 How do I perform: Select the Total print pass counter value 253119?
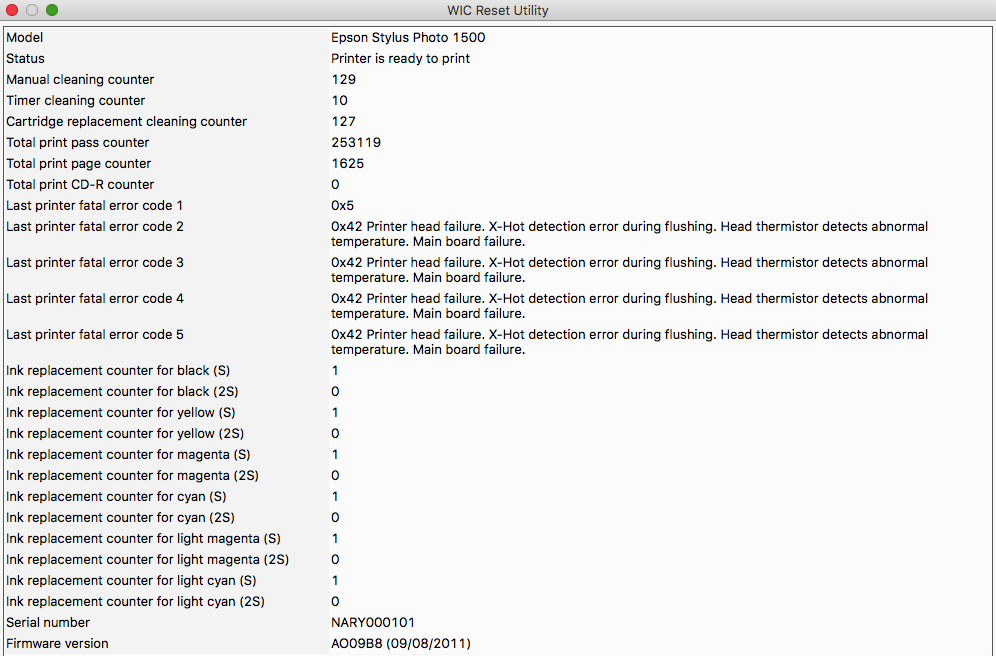click(x=356, y=142)
